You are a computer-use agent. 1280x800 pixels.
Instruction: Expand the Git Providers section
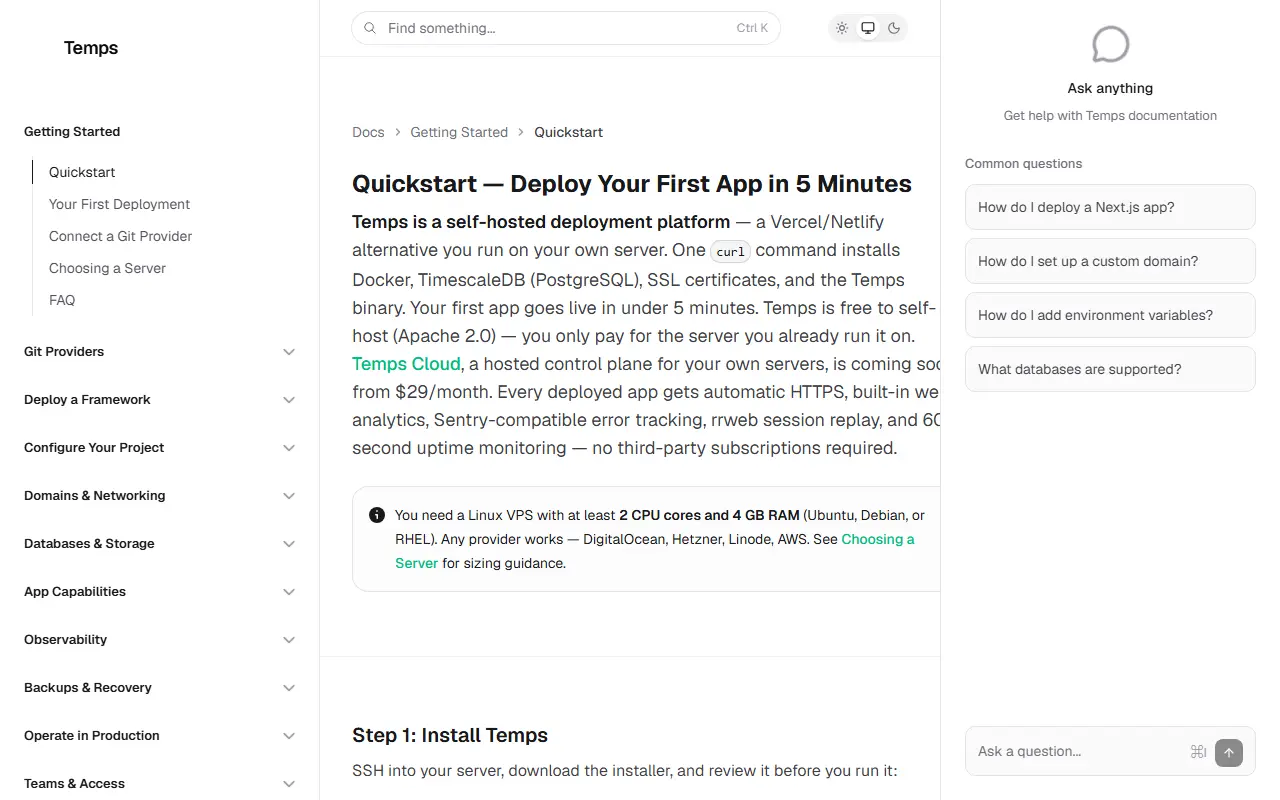point(160,352)
